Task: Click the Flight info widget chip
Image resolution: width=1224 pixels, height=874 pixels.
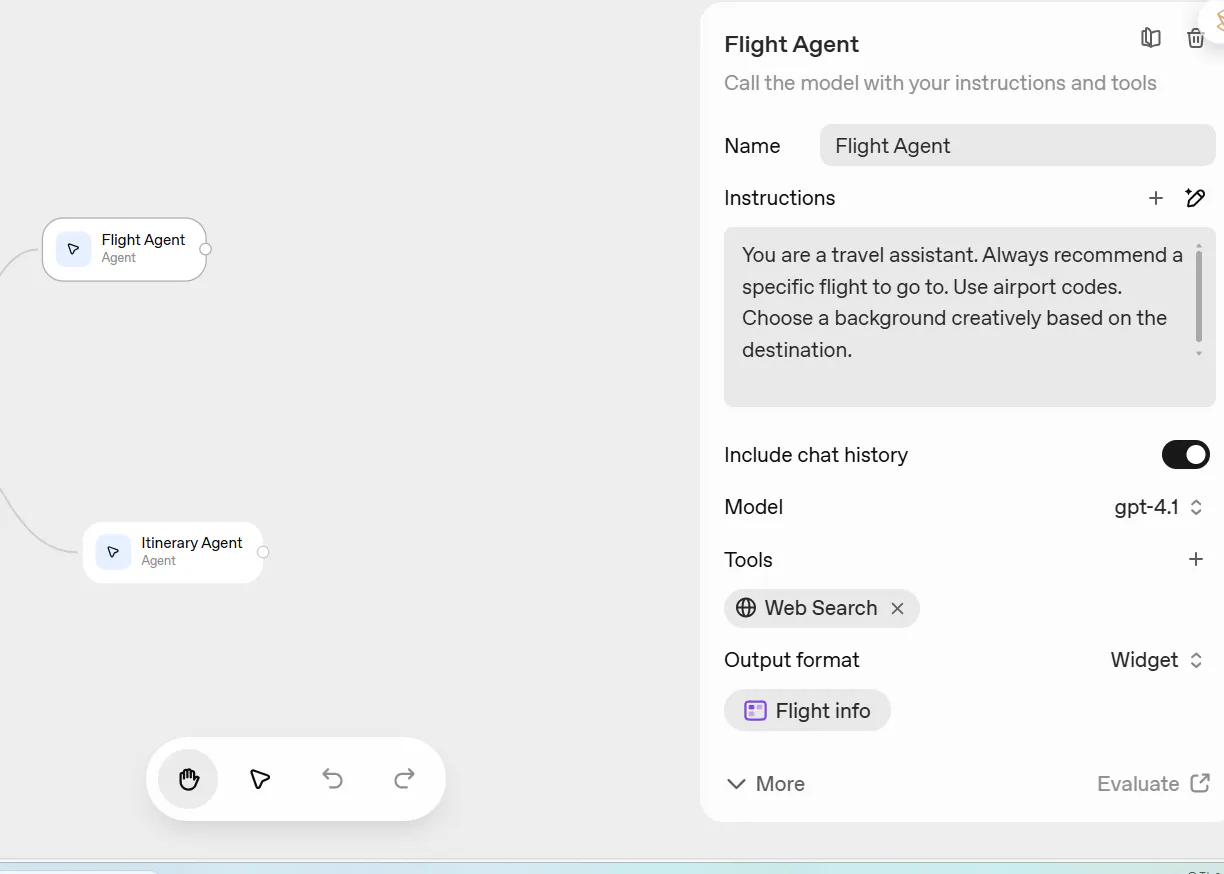Action: click(x=807, y=711)
